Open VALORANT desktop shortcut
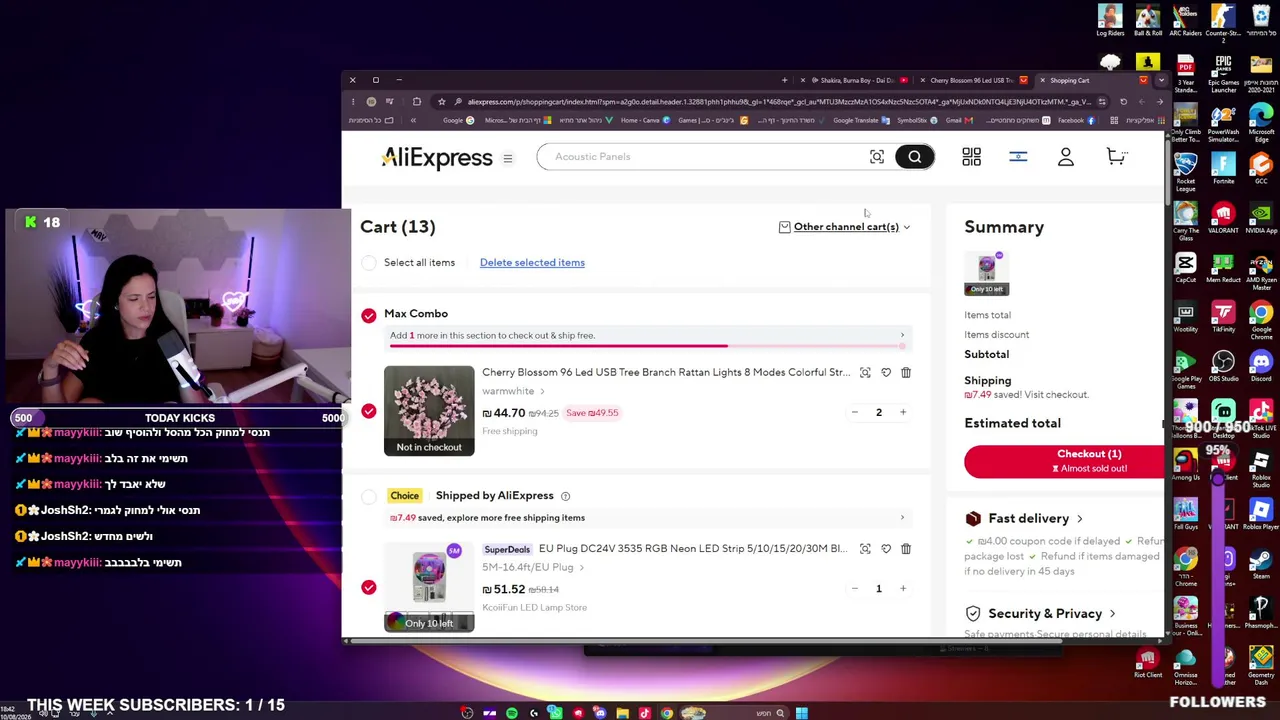 (1223, 218)
